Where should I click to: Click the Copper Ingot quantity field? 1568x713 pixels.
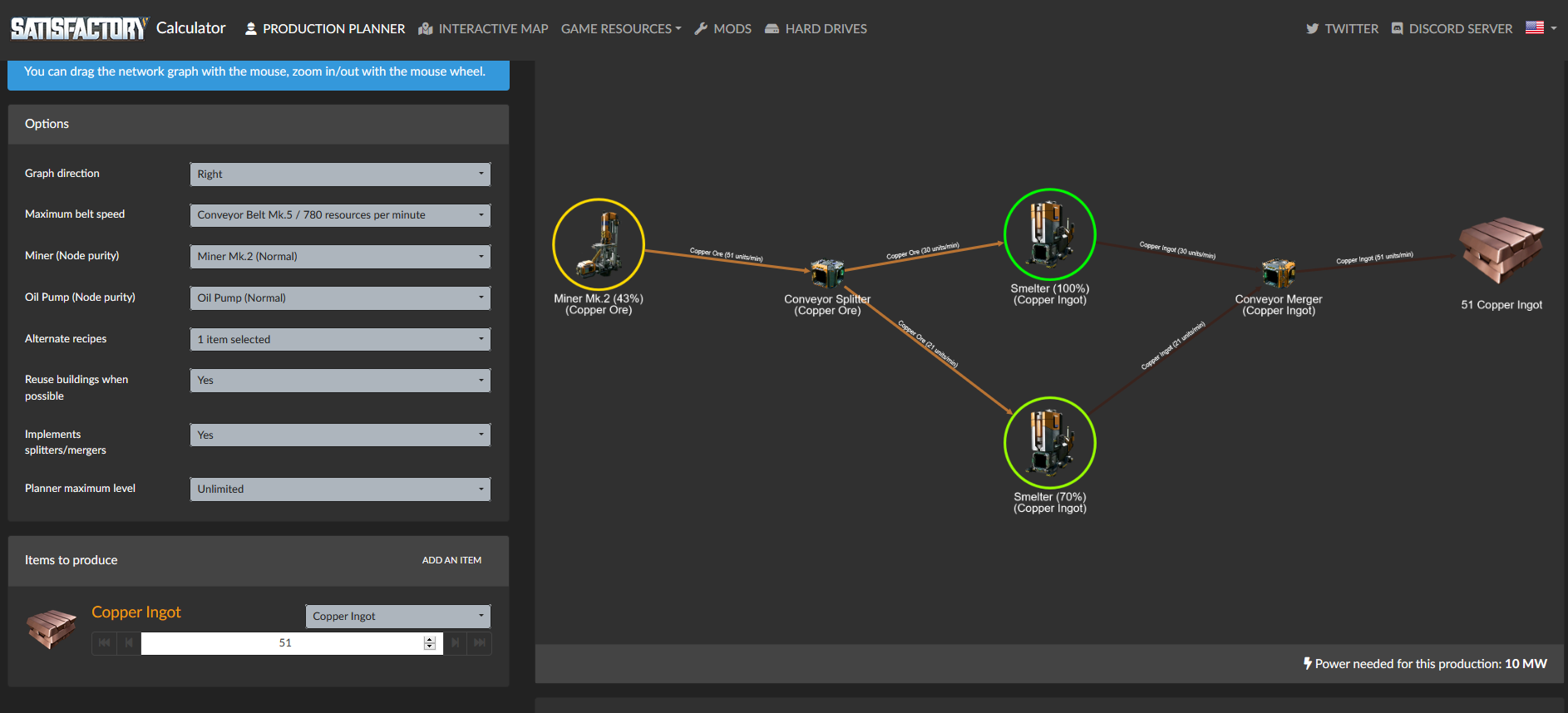pyautogui.click(x=285, y=643)
